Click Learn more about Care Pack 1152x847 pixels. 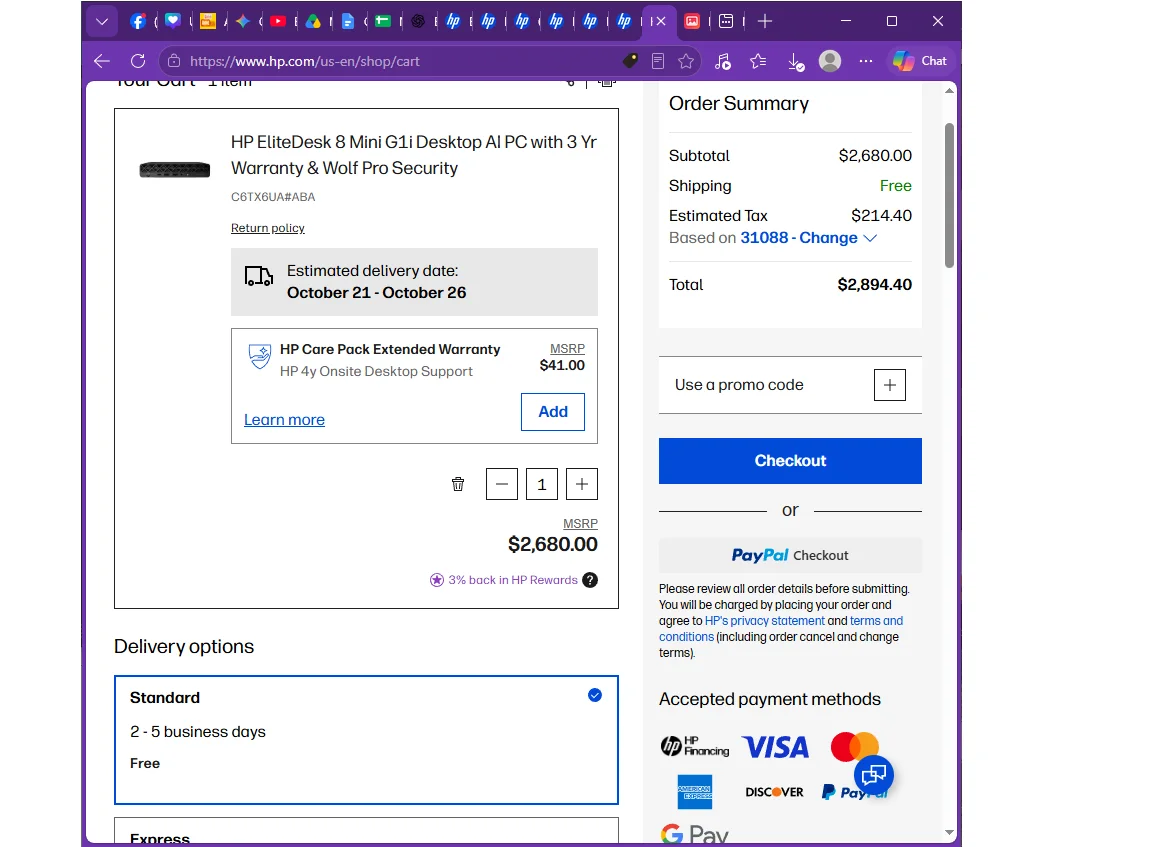[x=284, y=419]
